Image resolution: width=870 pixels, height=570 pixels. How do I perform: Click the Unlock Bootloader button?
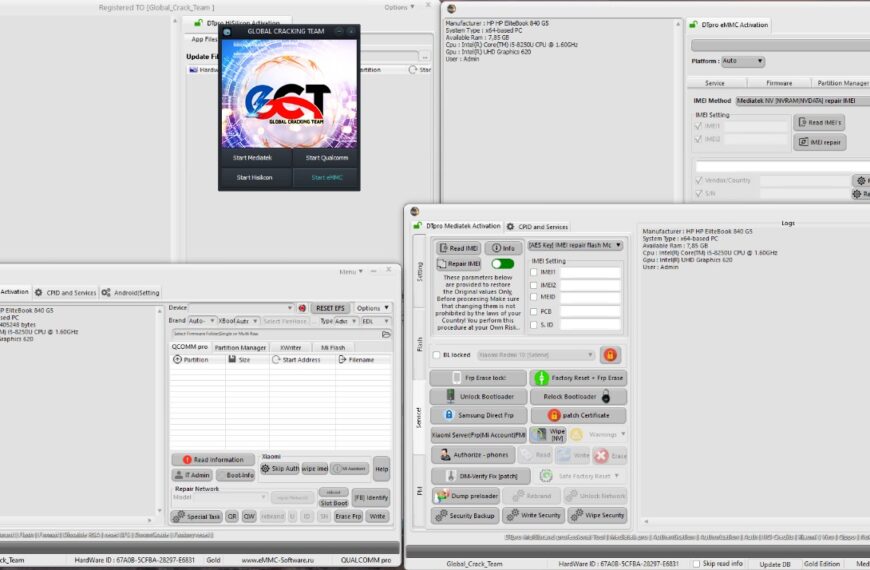coord(478,396)
